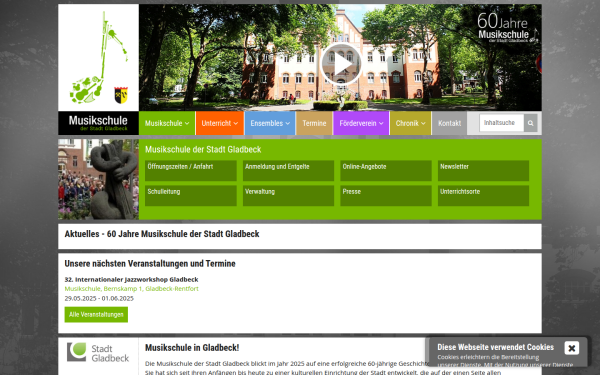Click the search magnifier icon
Image resolution: width=600 pixels, height=375 pixels.
point(530,123)
